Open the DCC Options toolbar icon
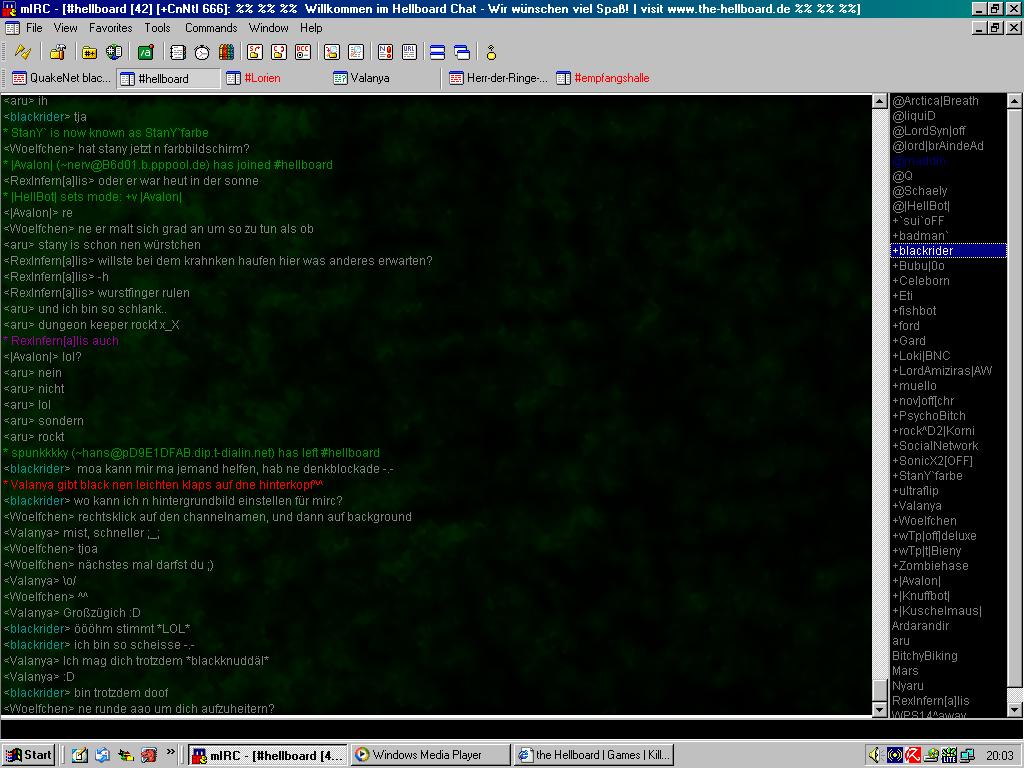The image size is (1024, 768). click(302, 52)
